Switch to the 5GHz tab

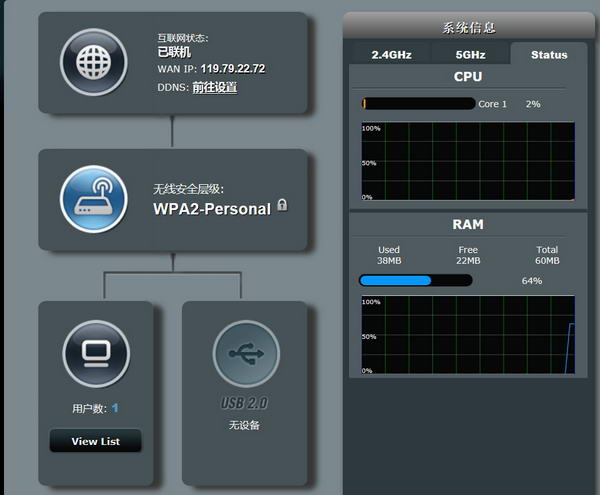(x=470, y=55)
